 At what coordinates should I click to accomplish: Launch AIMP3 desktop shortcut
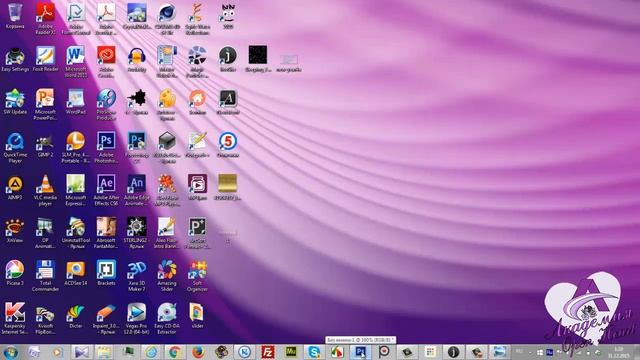[x=15, y=188]
